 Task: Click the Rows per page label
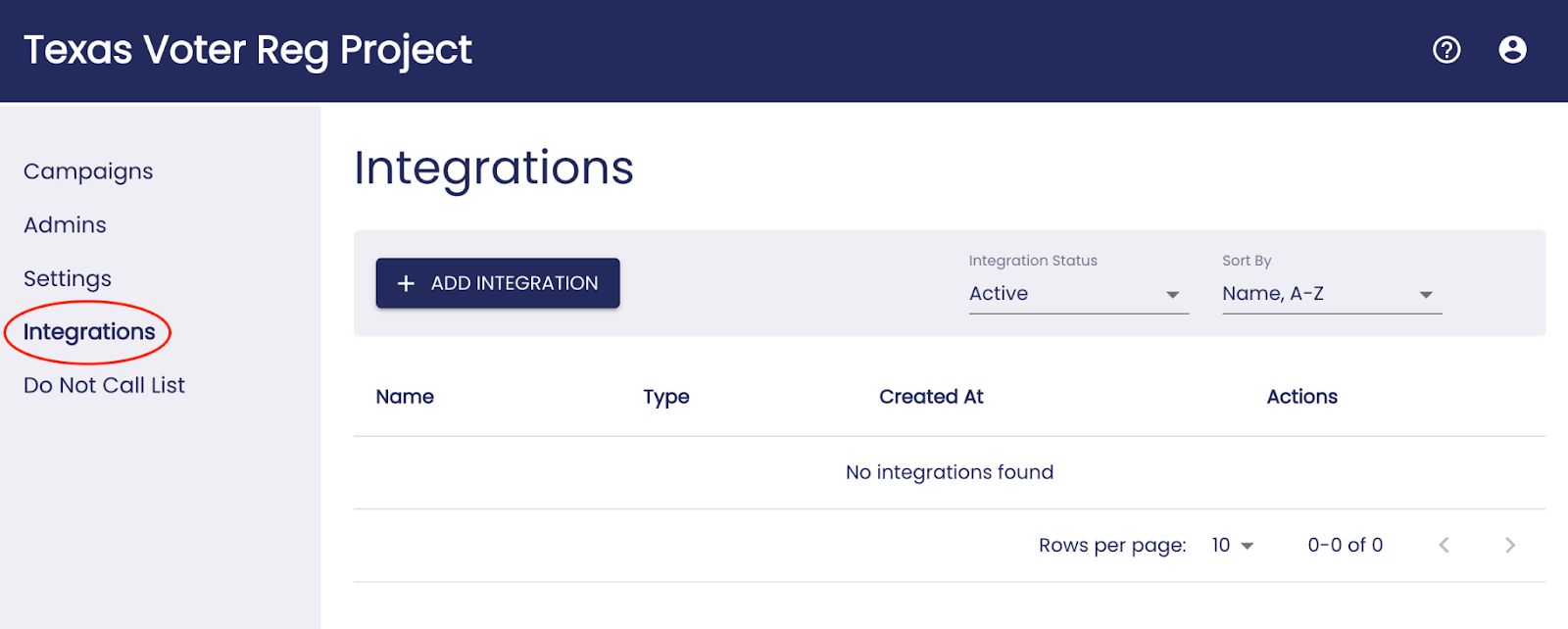tap(1112, 546)
